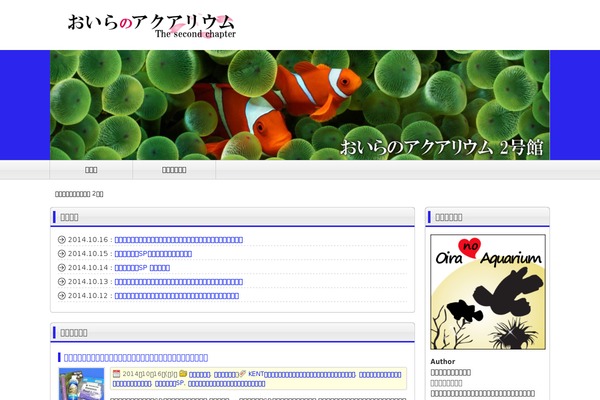This screenshot has width=600, height=400.
Task: Click arrow icon beside 2014.10.12 entry
Action: coord(62,296)
